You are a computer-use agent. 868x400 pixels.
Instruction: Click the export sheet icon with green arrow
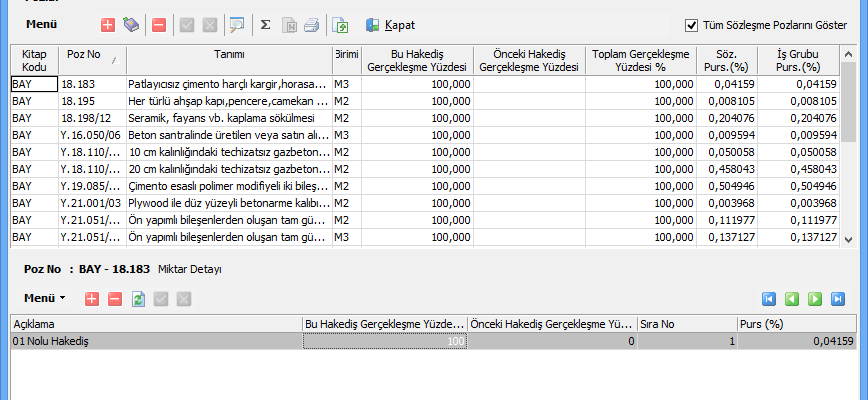click(x=341, y=24)
